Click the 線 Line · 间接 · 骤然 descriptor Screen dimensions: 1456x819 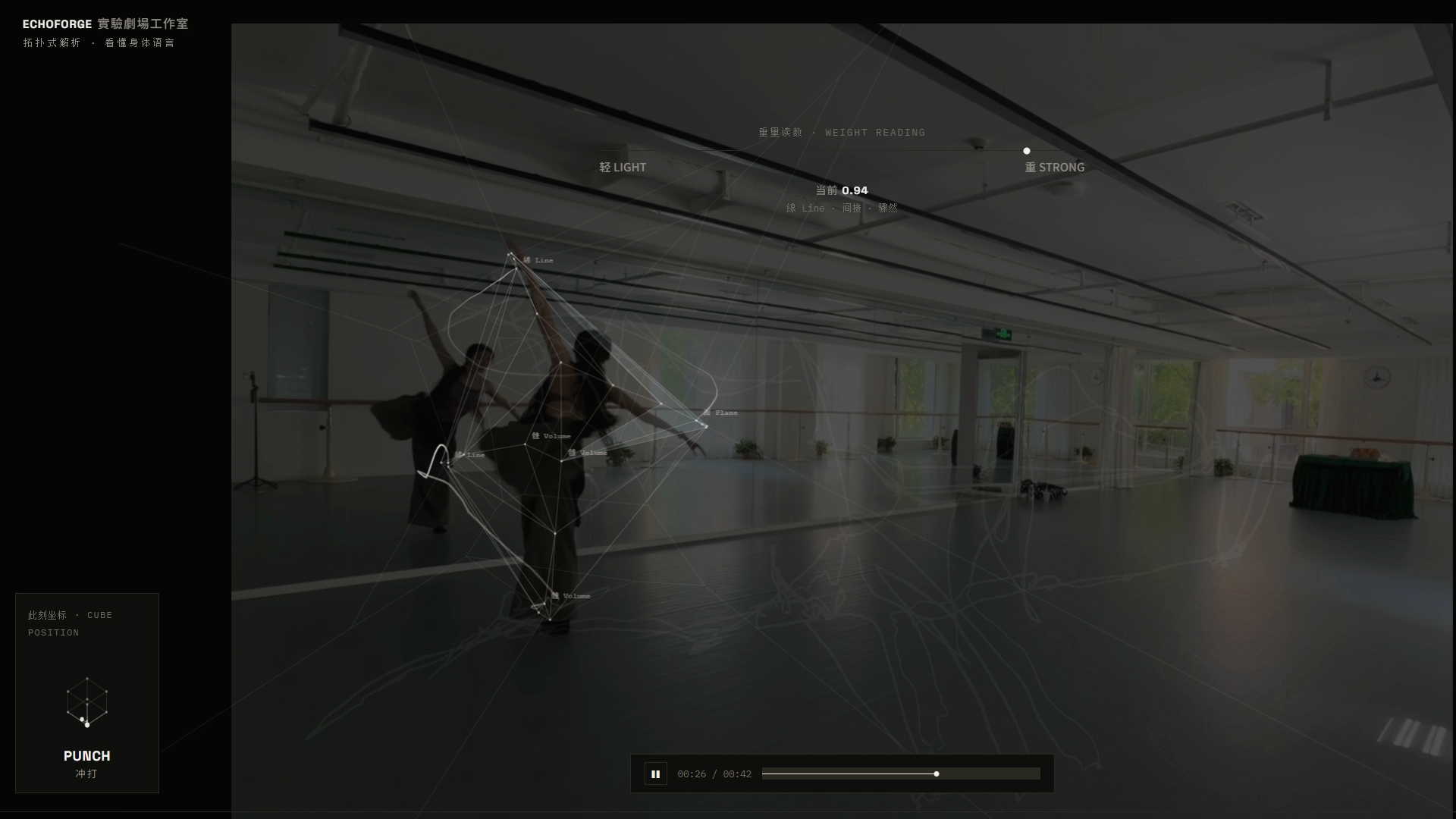842,208
